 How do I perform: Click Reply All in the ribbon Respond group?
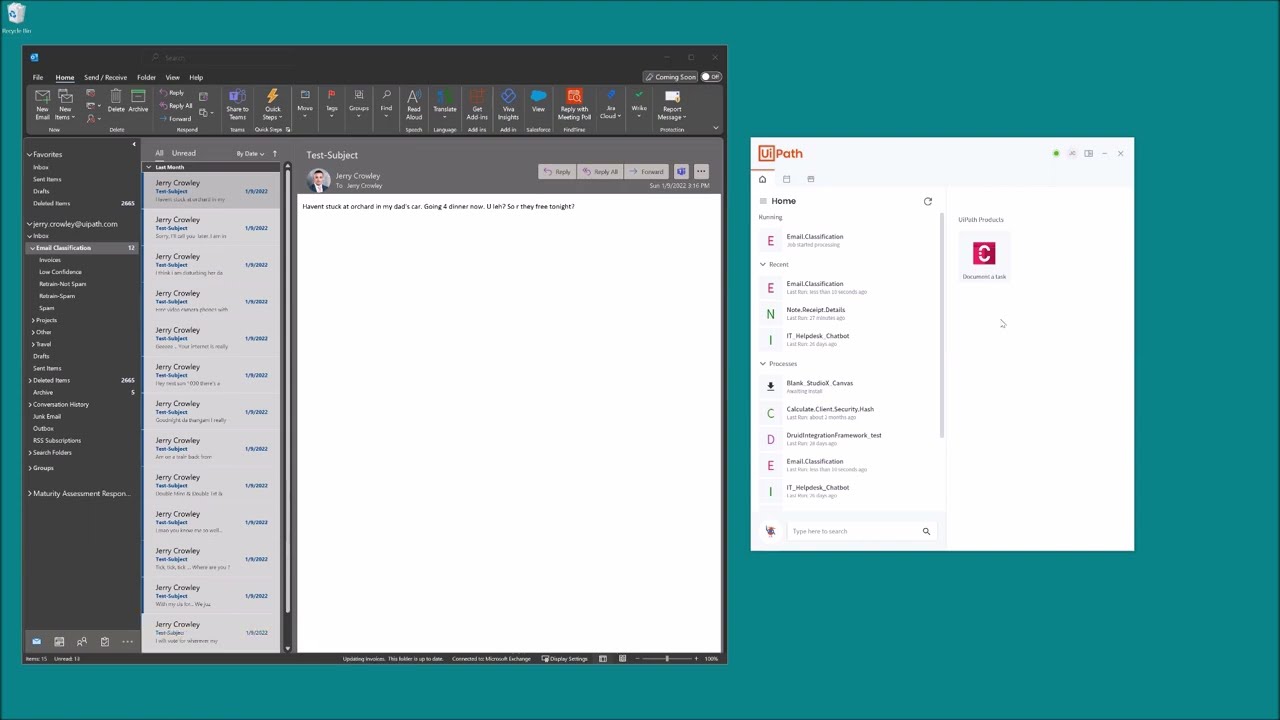[x=176, y=106]
